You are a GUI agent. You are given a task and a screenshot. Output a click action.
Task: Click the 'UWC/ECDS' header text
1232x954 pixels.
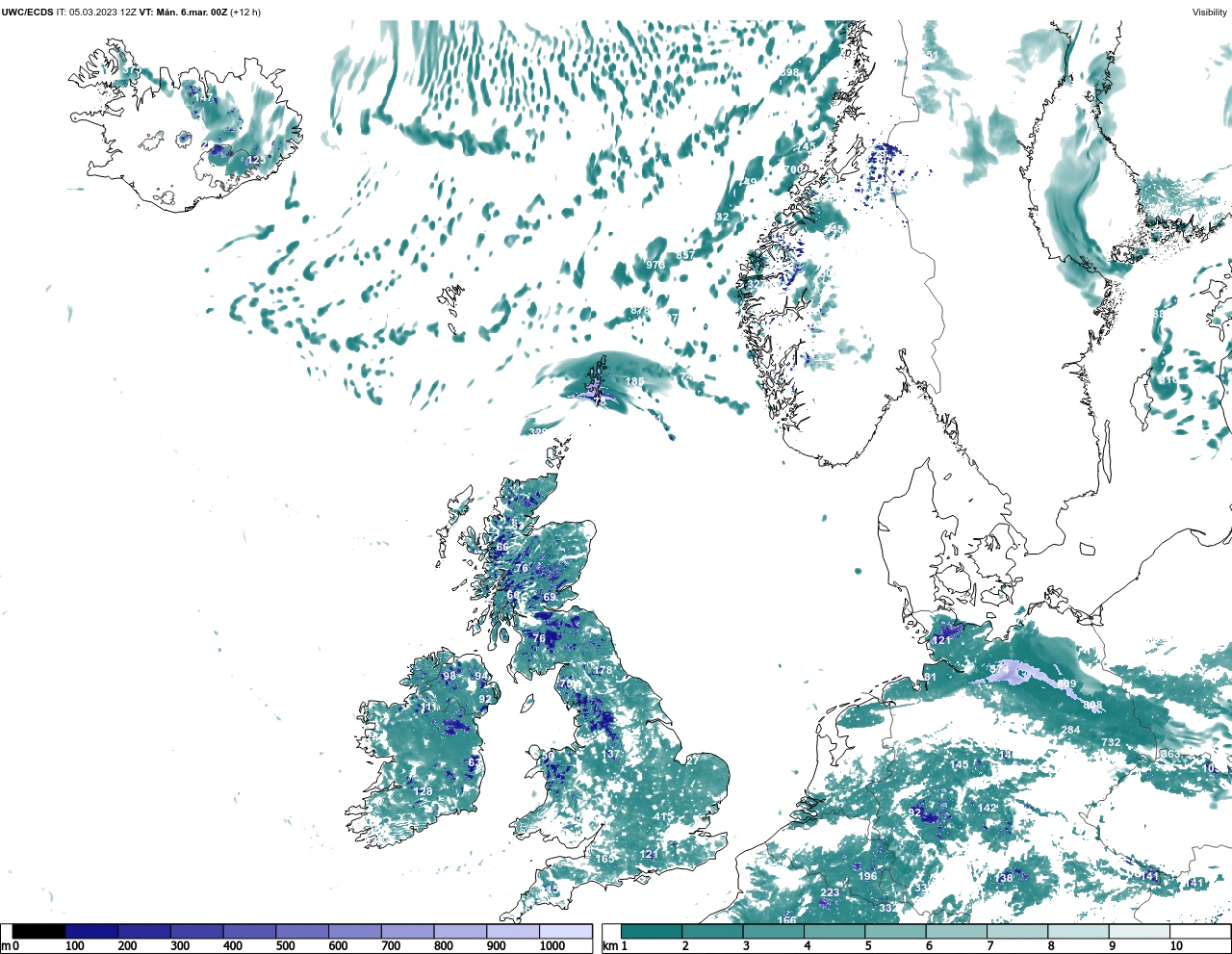click(27, 13)
